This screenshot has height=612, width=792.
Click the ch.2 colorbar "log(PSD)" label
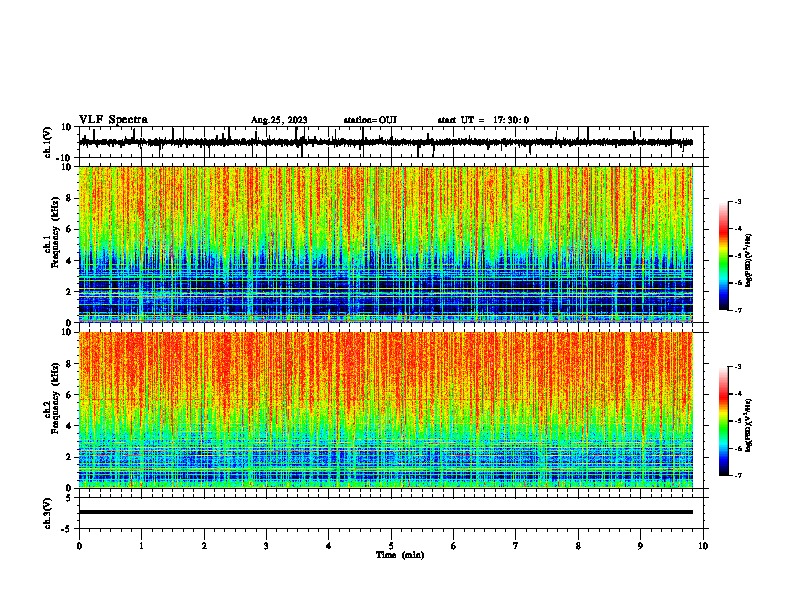pyautogui.click(x=749, y=425)
